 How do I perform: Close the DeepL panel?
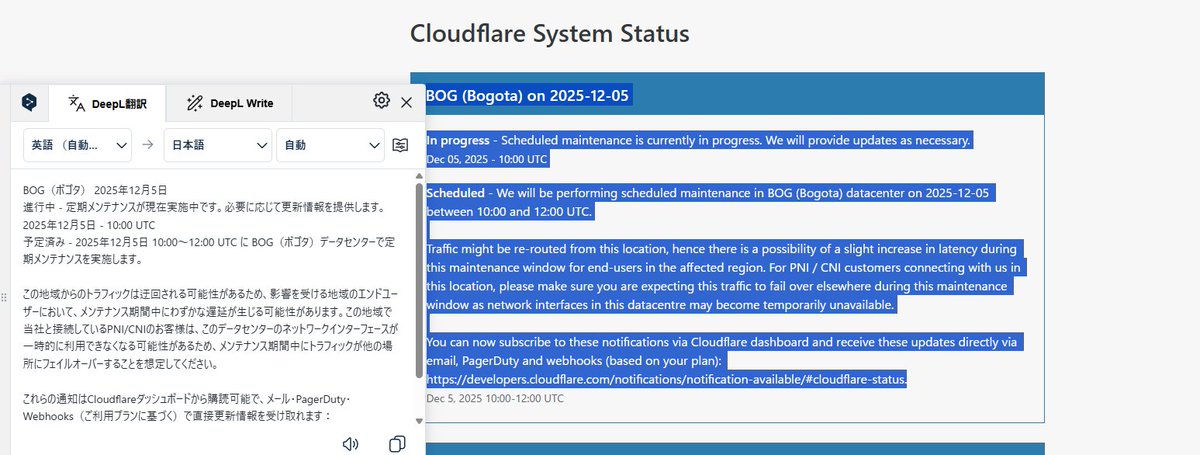point(406,102)
